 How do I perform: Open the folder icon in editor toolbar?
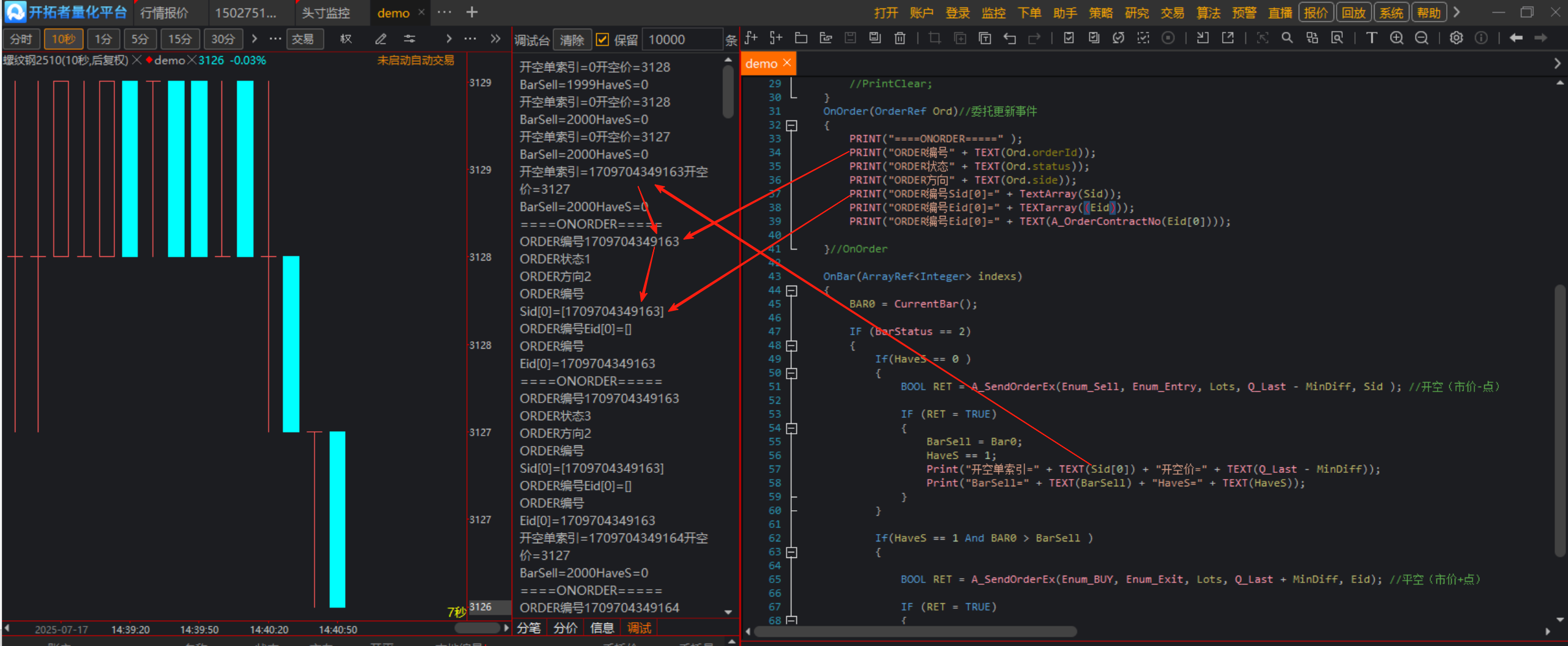point(801,38)
